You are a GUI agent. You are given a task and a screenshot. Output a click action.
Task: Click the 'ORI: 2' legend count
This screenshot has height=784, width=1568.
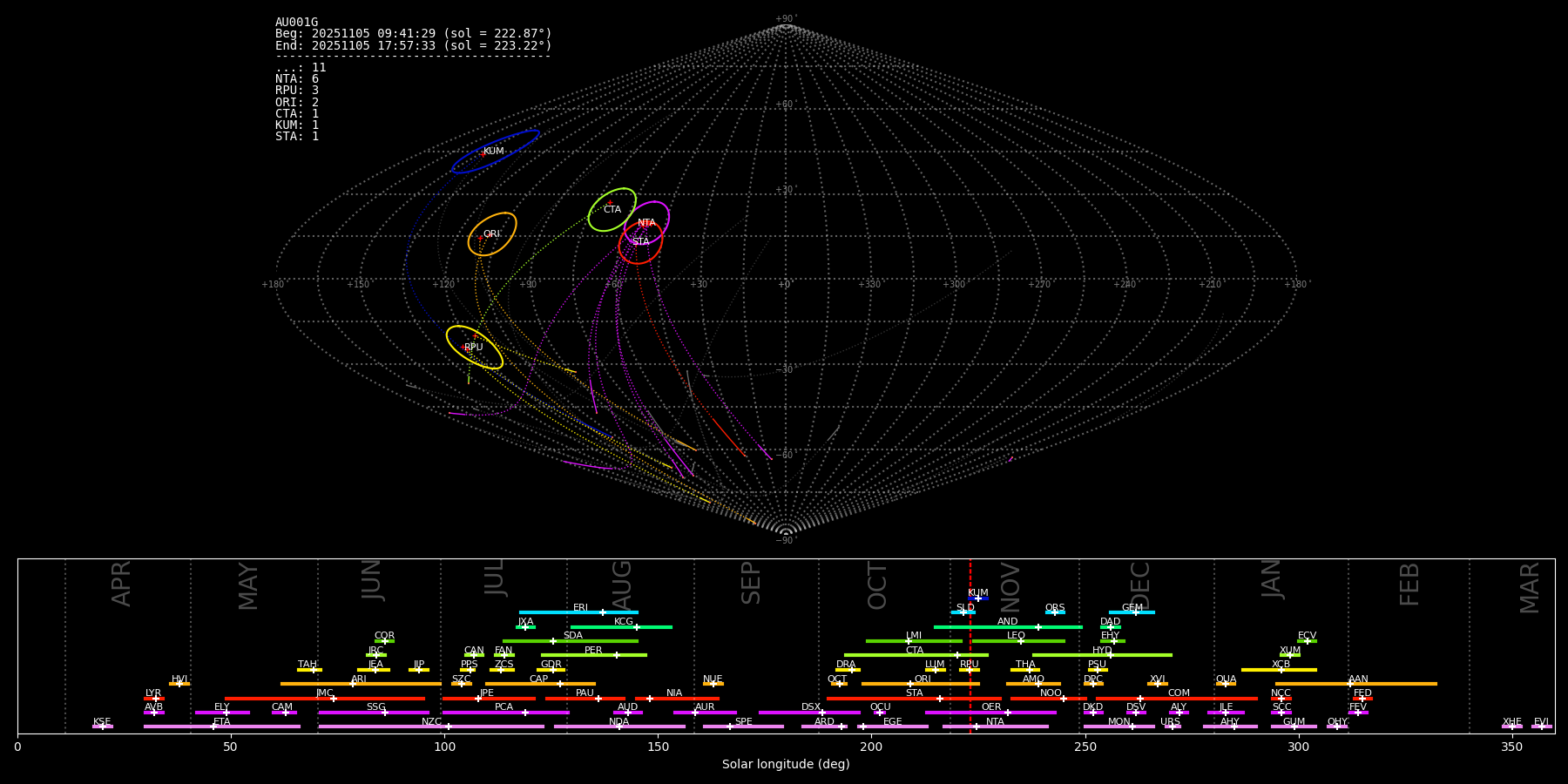pos(297,102)
